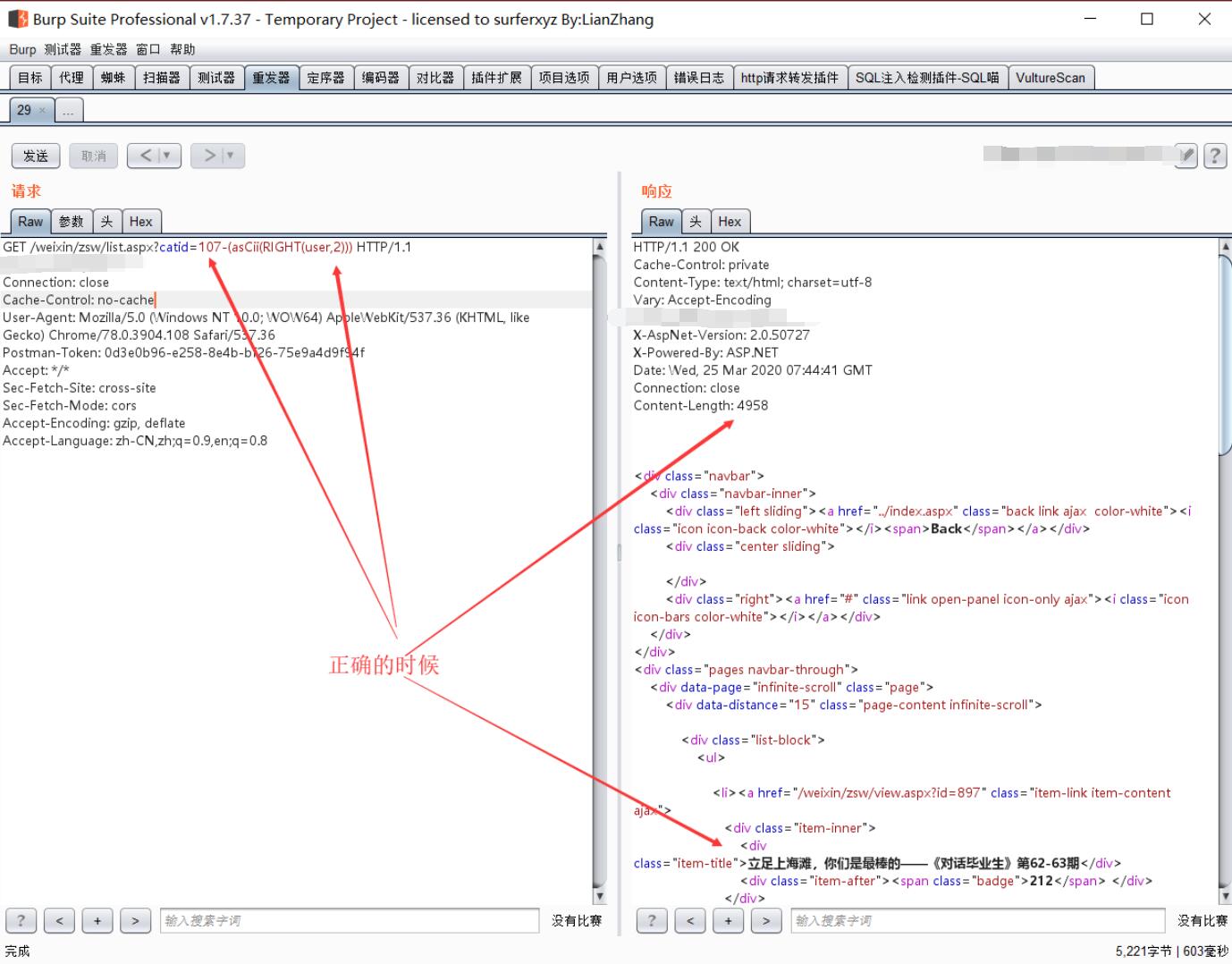Click the 发送 send button
Image resolution: width=1232 pixels, height=964 pixels.
click(x=36, y=156)
